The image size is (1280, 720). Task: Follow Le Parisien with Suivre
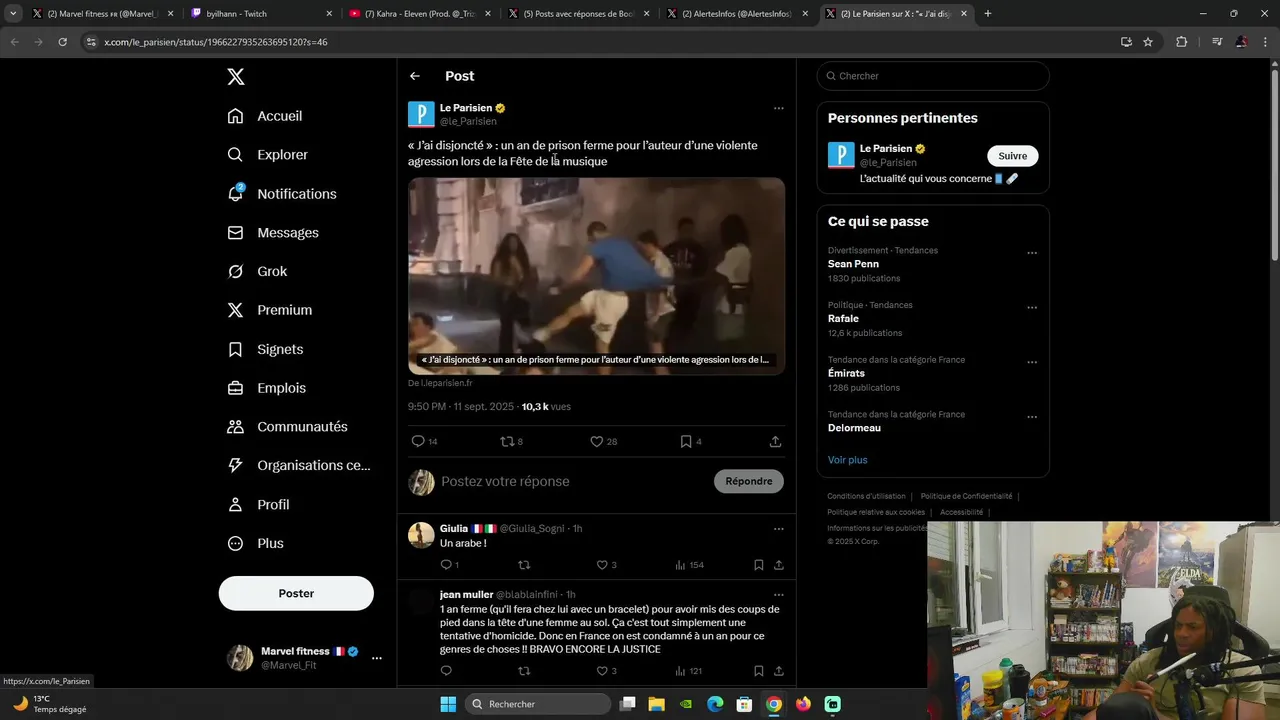1013,156
